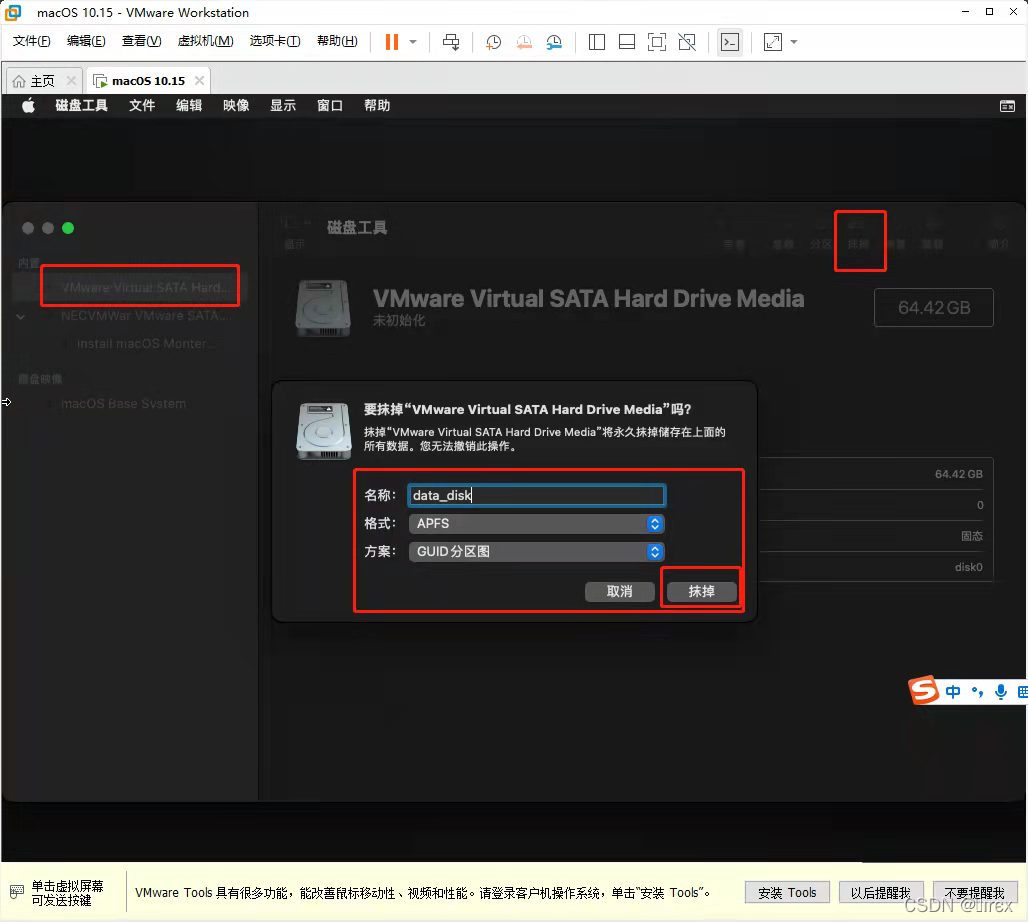Pause the virtual machine with the orange pause icon
This screenshot has width=1028, height=922.
point(391,42)
